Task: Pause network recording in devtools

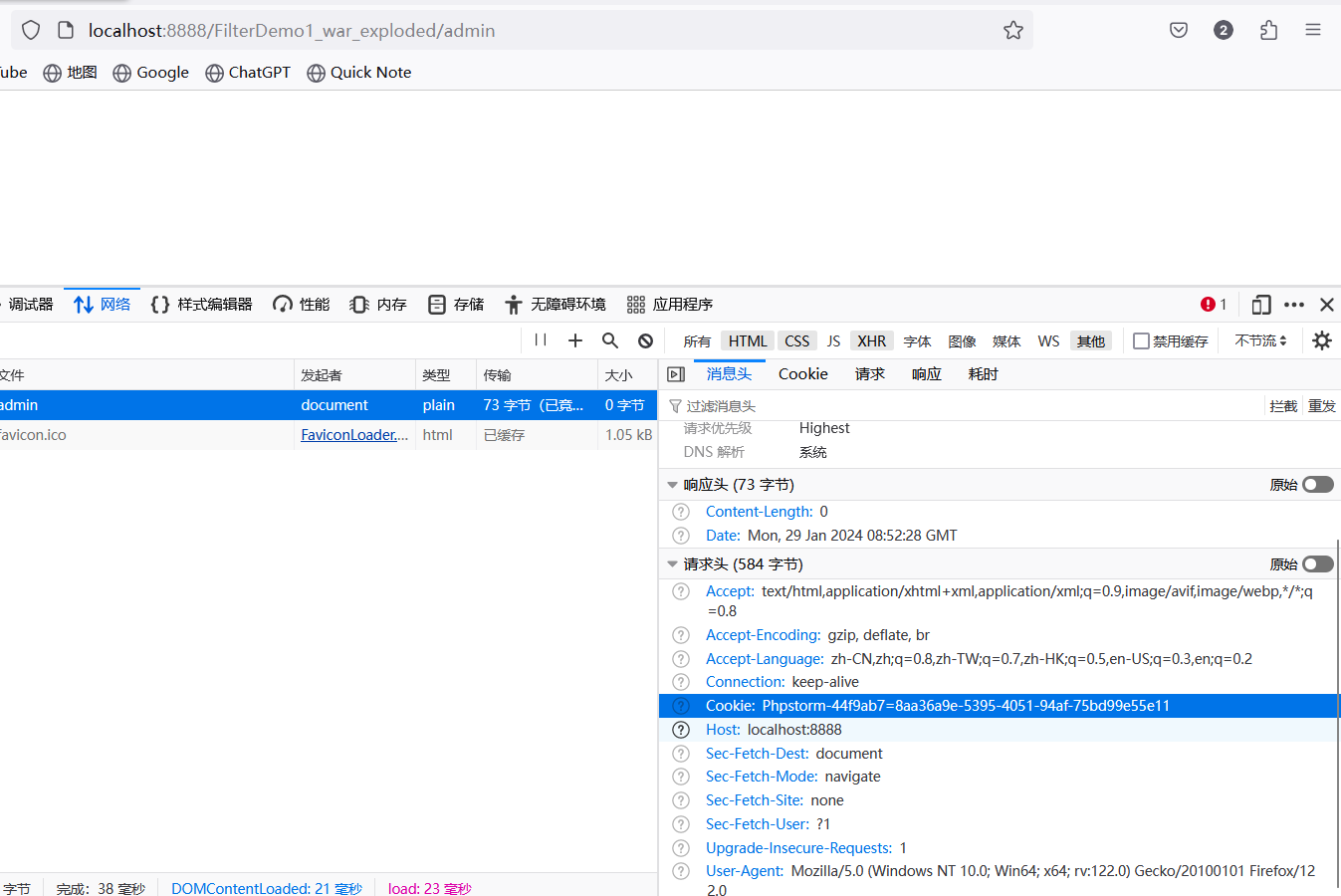Action: point(541,340)
